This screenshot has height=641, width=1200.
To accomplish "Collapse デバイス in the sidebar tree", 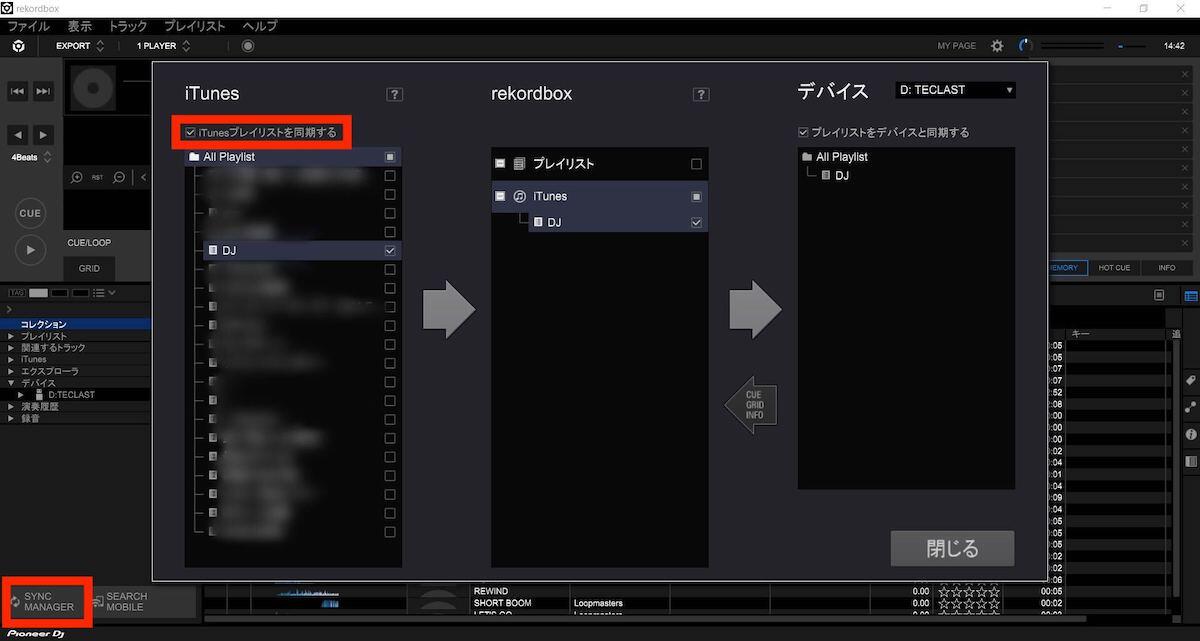I will click(12, 383).
